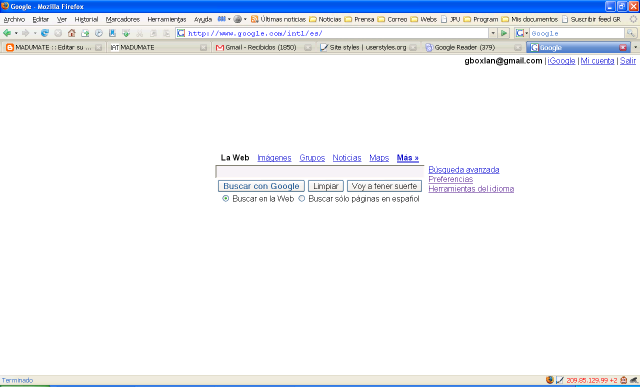
Task: Open the Mis documentos bookmarks folder
Action: pyautogui.click(x=529, y=19)
